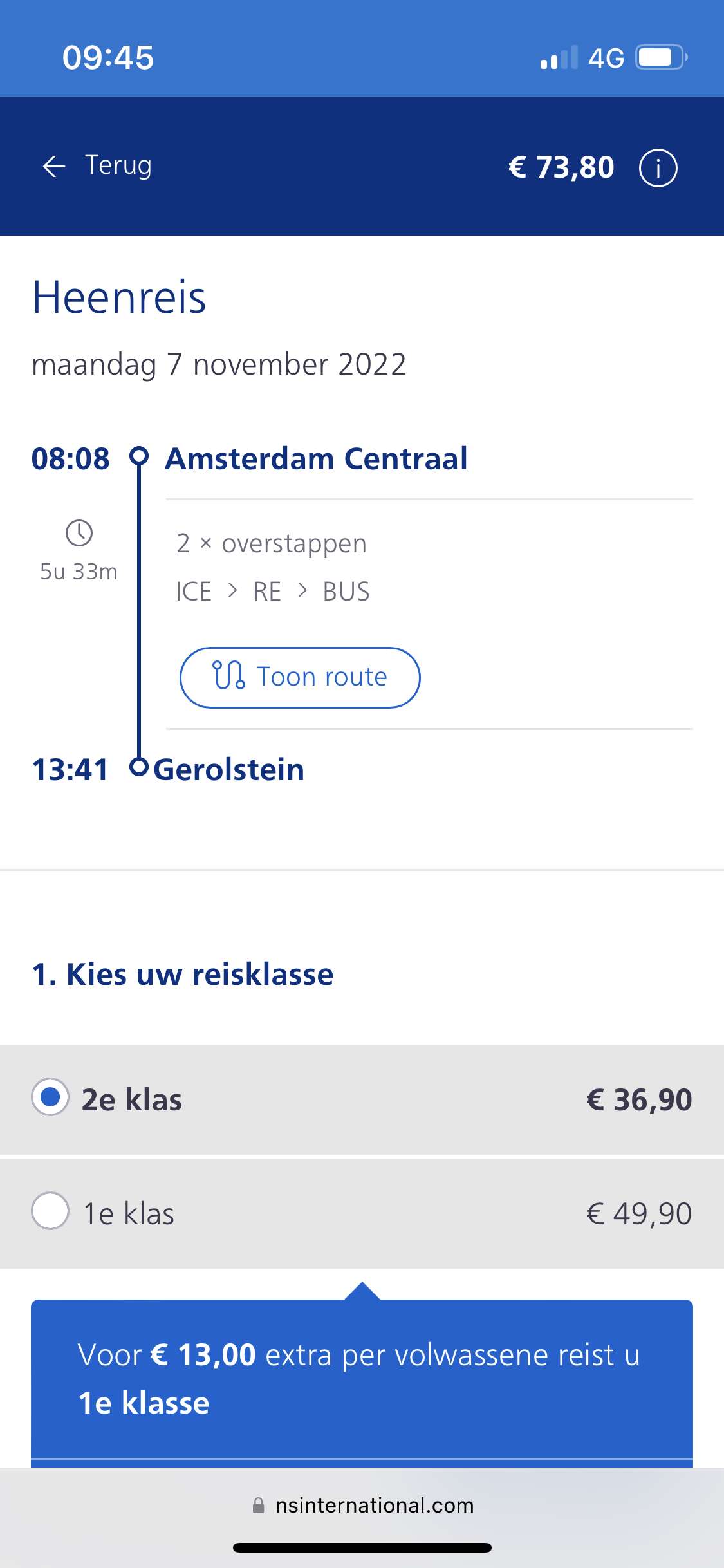Select the 1e klas radio button
This screenshot has height=1568, width=724.
[x=50, y=1211]
